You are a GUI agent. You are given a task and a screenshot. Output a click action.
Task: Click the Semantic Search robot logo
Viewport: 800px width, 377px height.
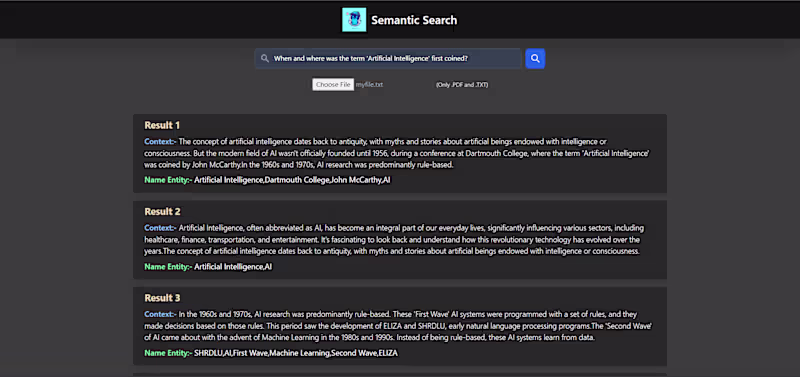(x=354, y=20)
